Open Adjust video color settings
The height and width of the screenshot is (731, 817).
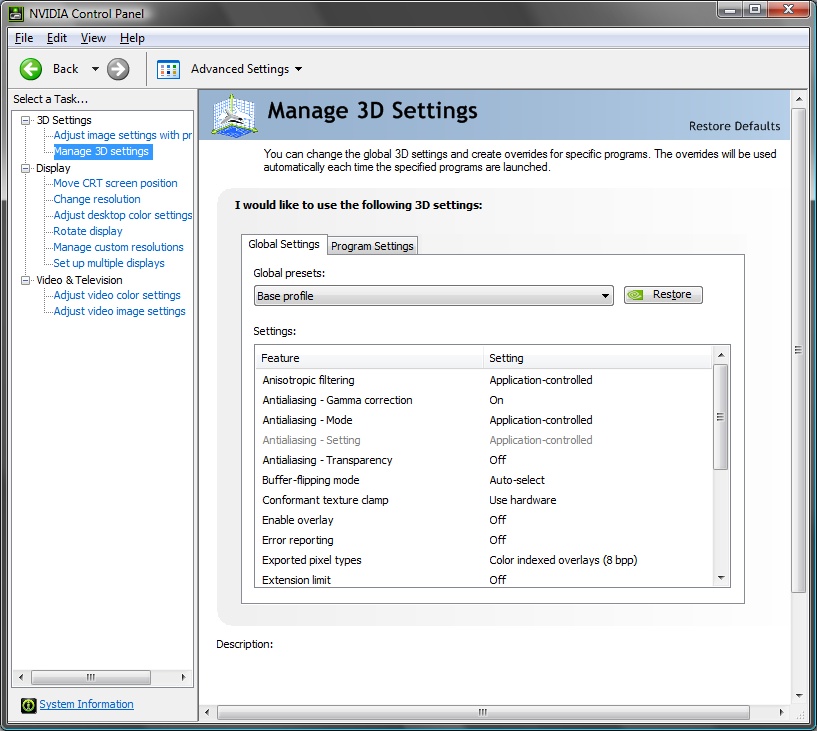(117, 295)
